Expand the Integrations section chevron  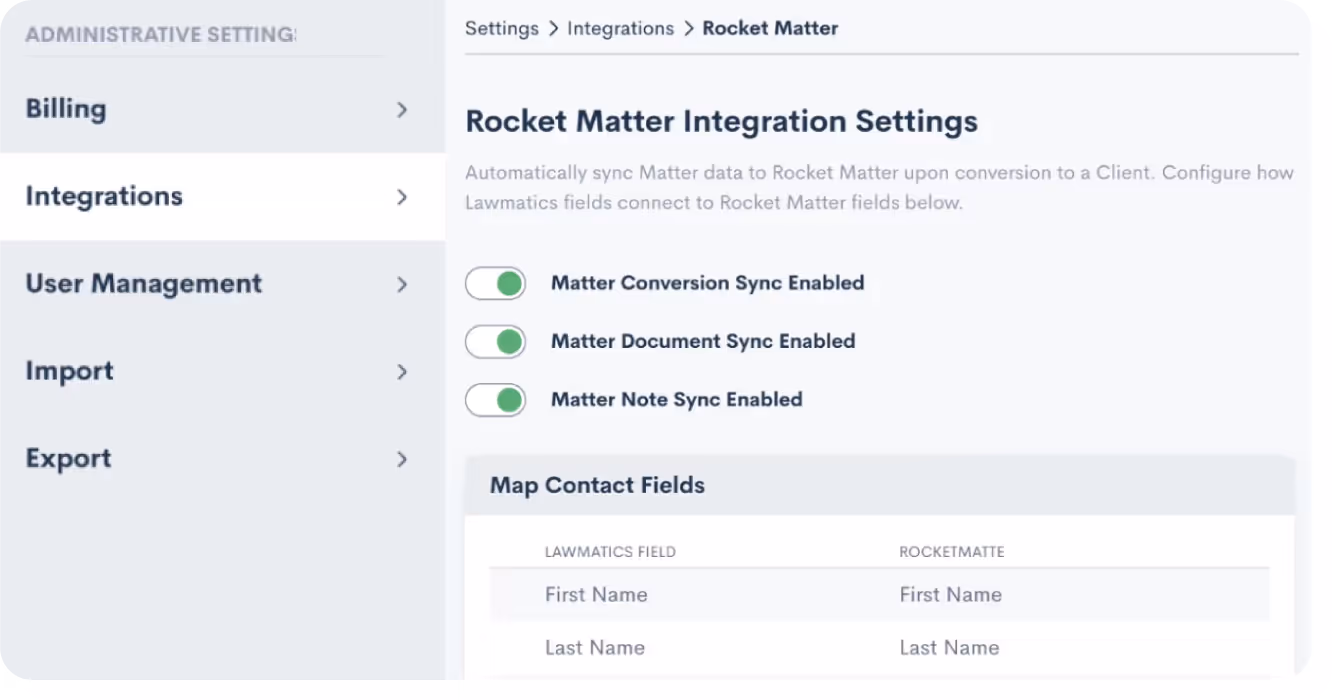tap(403, 197)
